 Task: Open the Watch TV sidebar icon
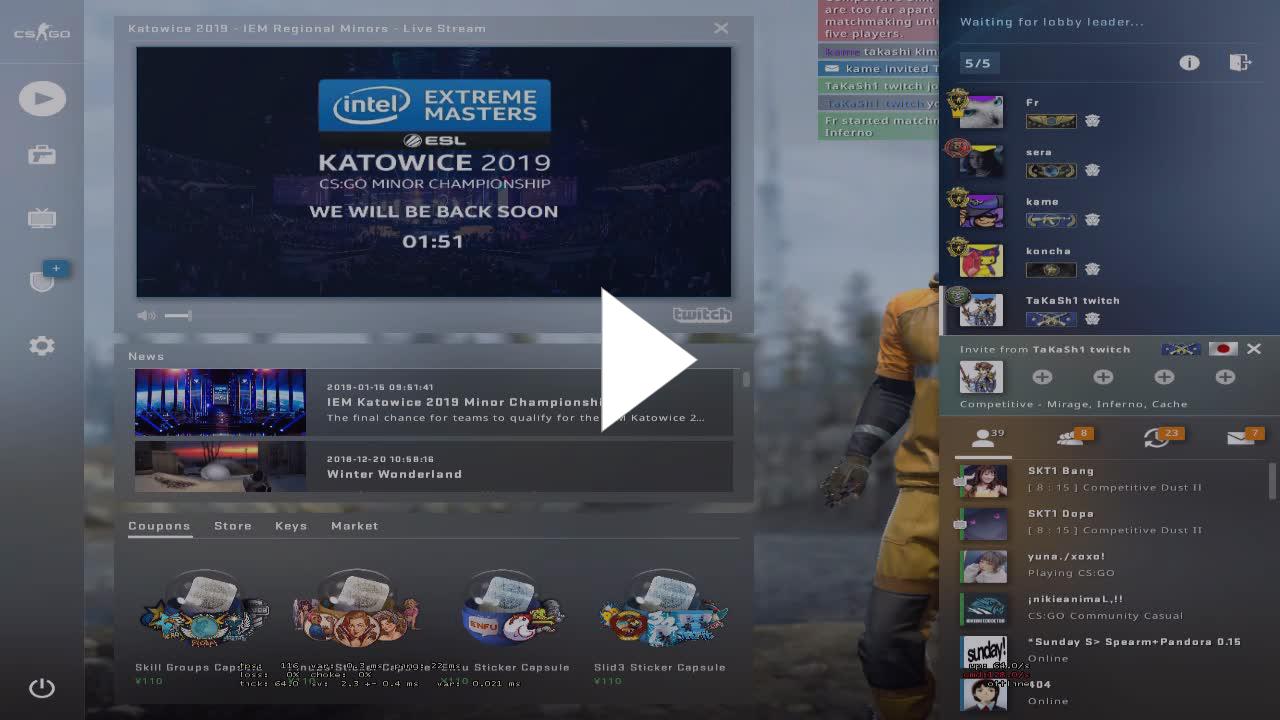coord(42,219)
